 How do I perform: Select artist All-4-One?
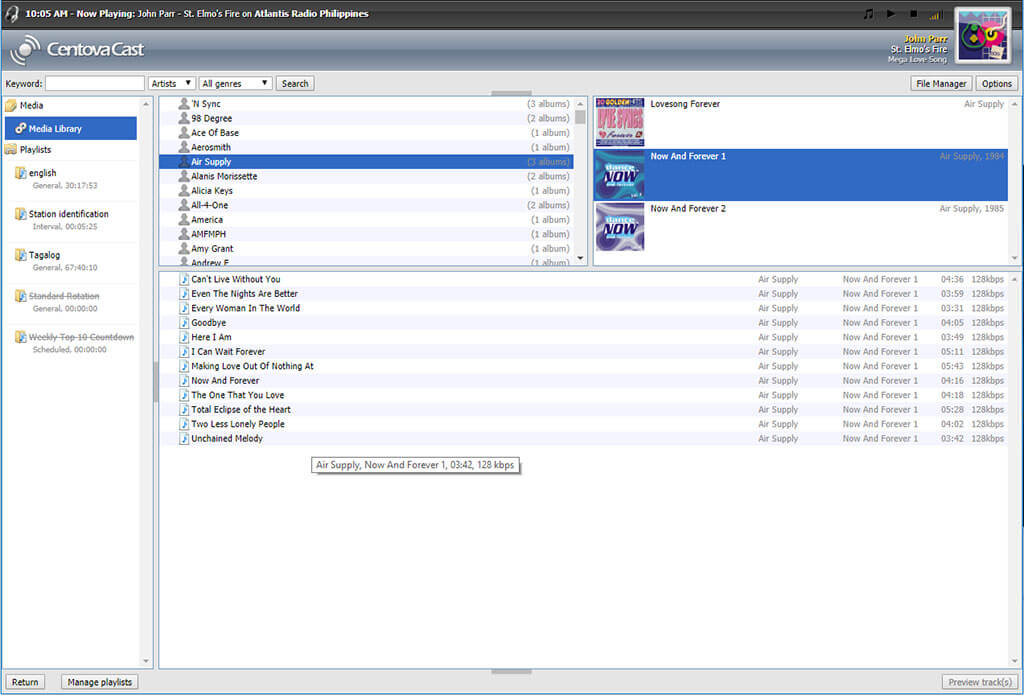[x=366, y=205]
